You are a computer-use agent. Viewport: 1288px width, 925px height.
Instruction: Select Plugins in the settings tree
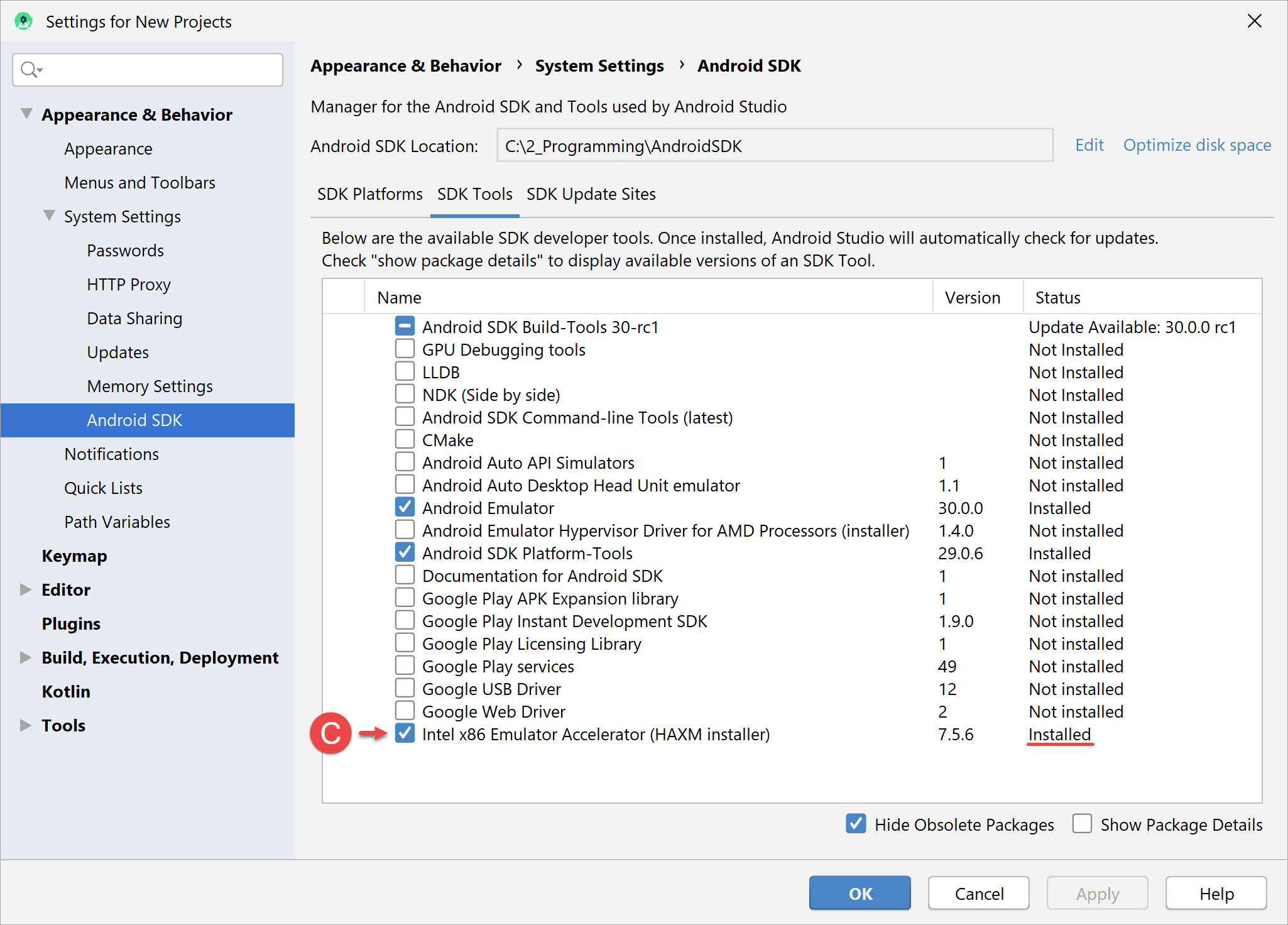click(x=71, y=624)
